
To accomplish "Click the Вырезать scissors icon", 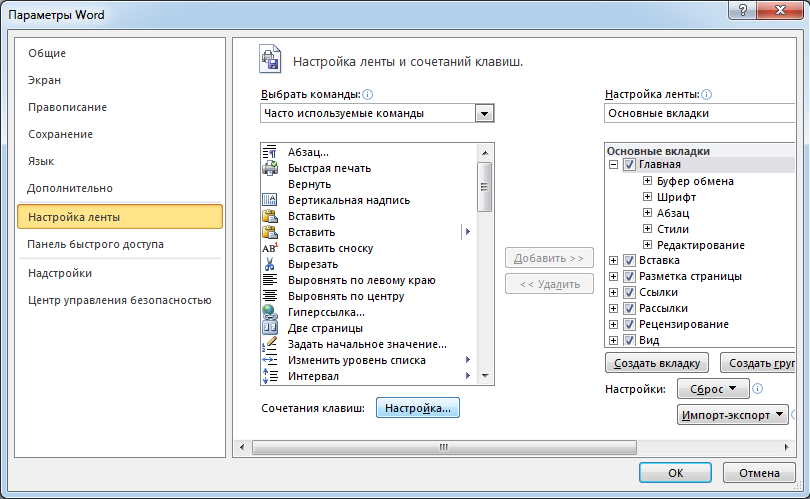I will (x=270, y=264).
